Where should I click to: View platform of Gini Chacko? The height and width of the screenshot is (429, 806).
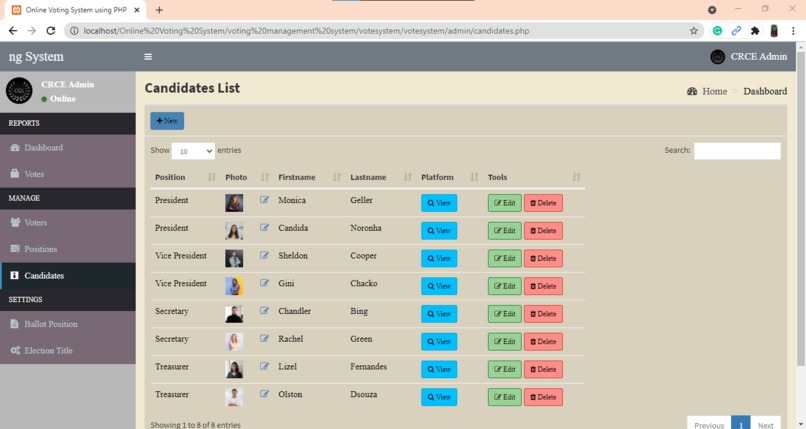[439, 286]
